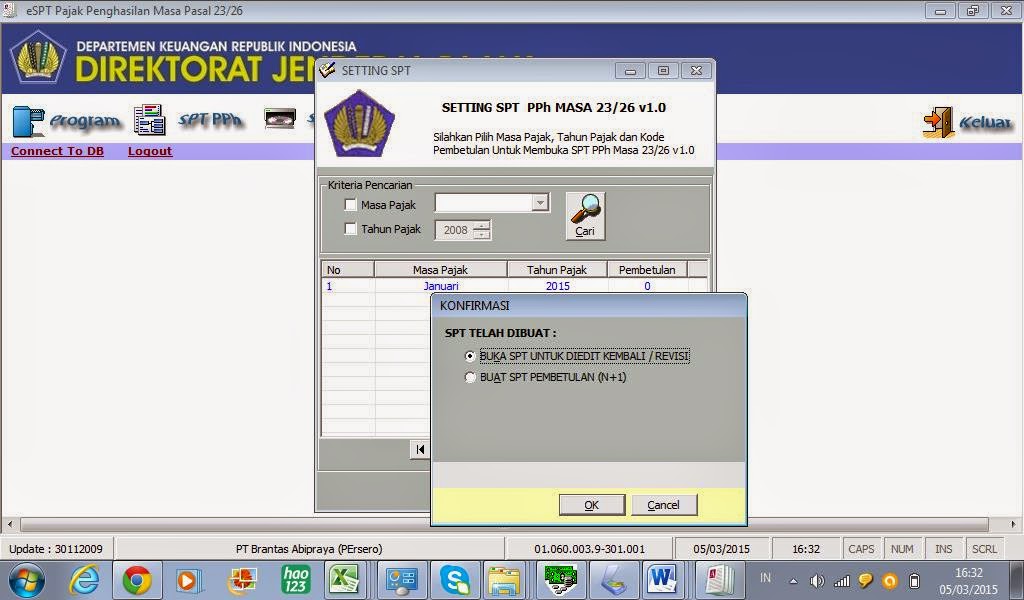
Task: Open Word from the taskbar
Action: tap(663, 580)
